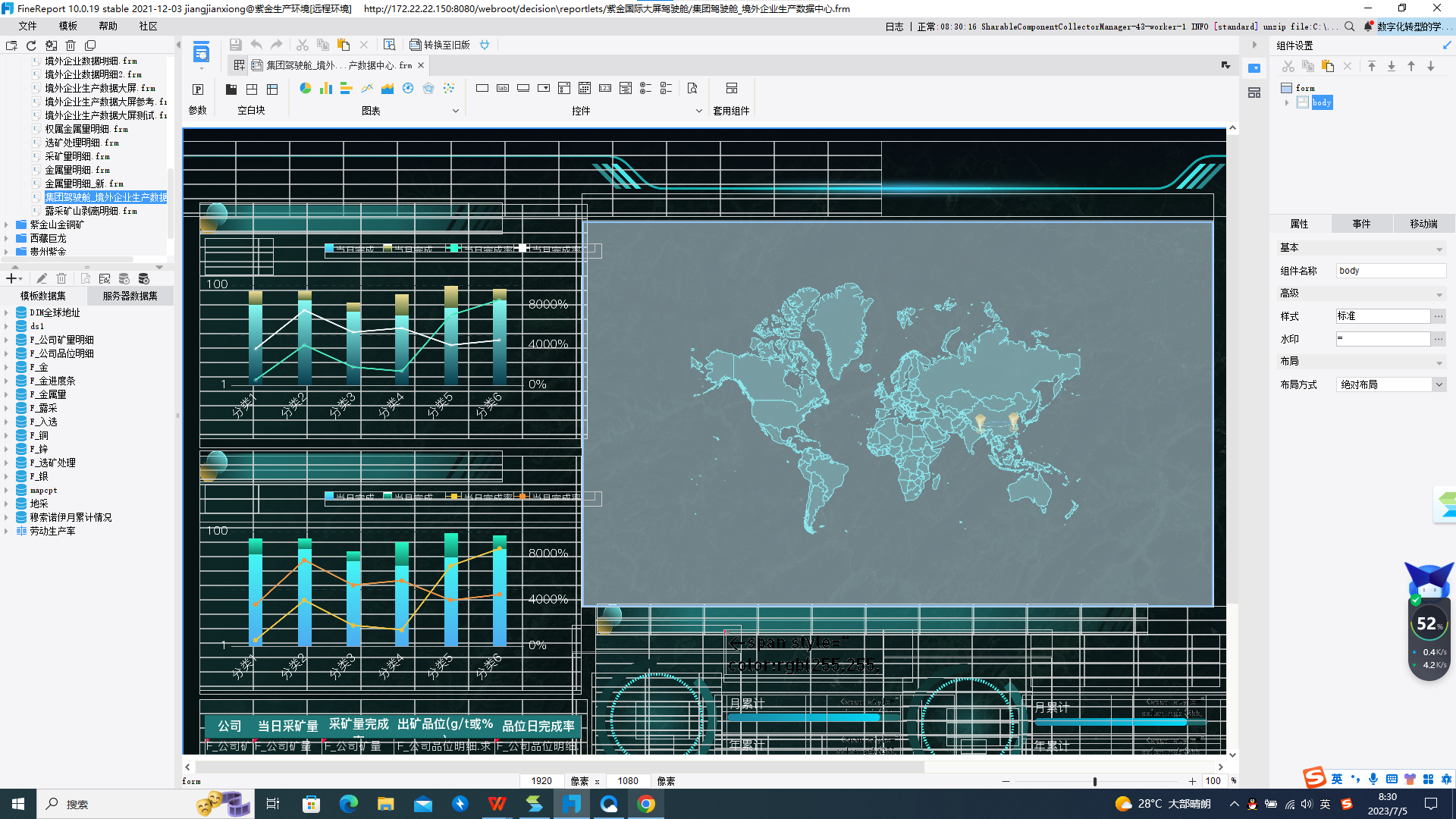Click 转换至旧版 button
Viewport: 1456px width, 819px height.
click(440, 45)
